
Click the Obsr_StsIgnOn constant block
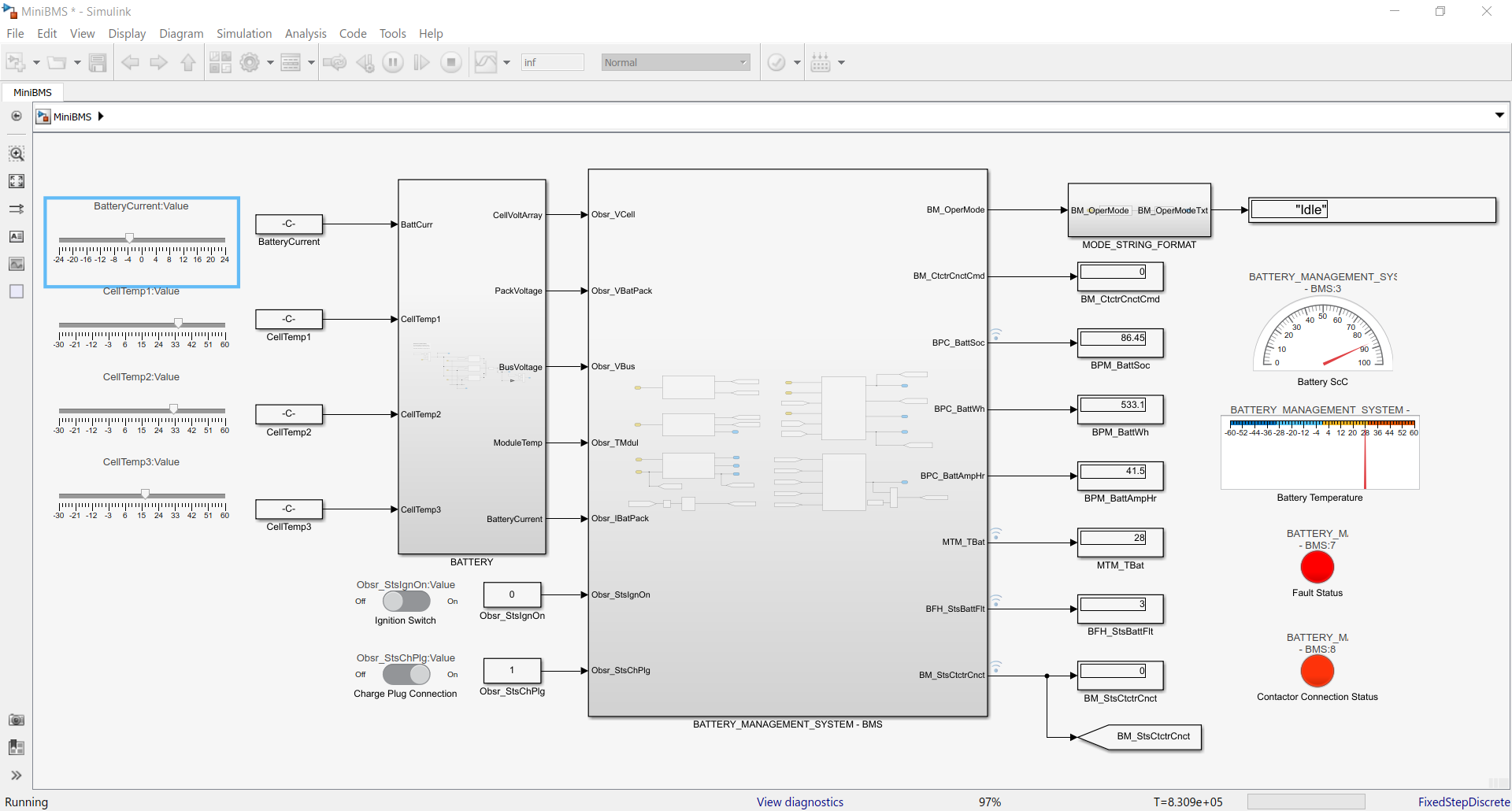click(x=512, y=594)
